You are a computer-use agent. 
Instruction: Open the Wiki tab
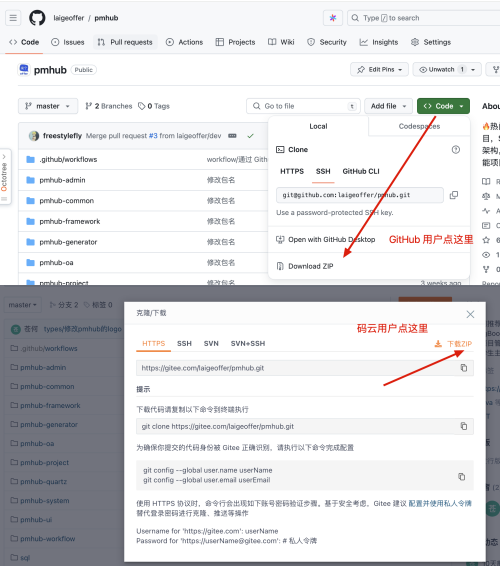[x=281, y=42]
